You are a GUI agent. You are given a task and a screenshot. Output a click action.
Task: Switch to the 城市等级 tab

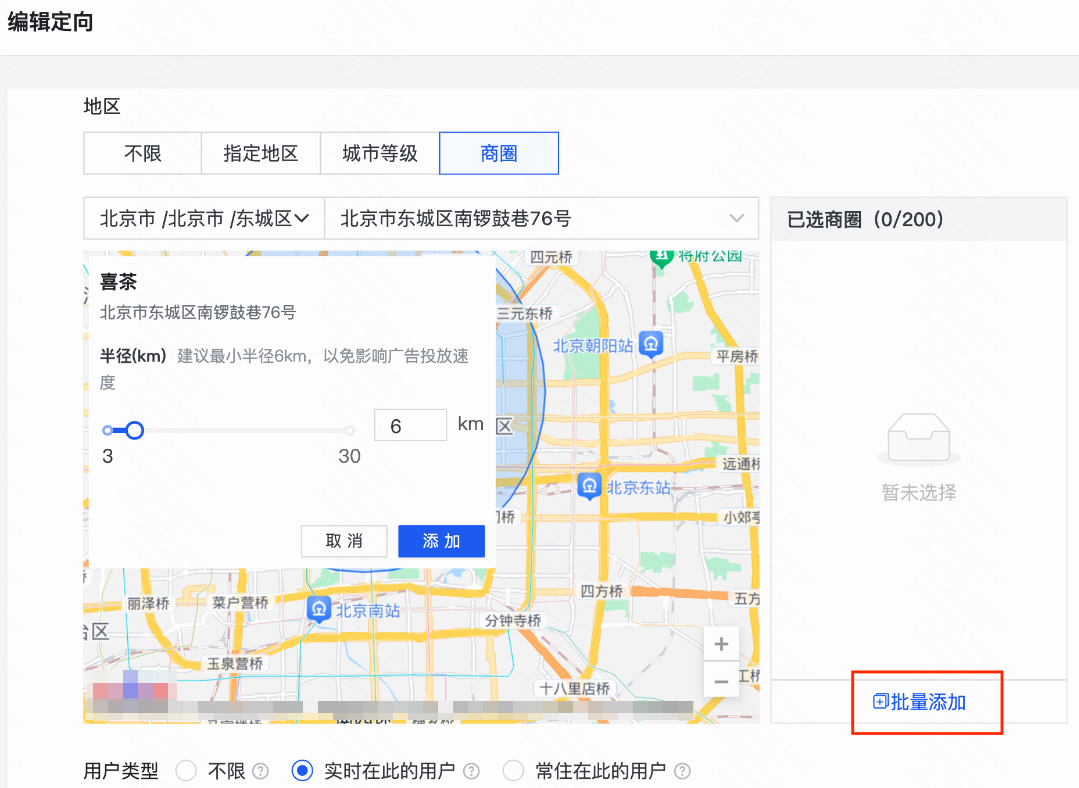(380, 153)
